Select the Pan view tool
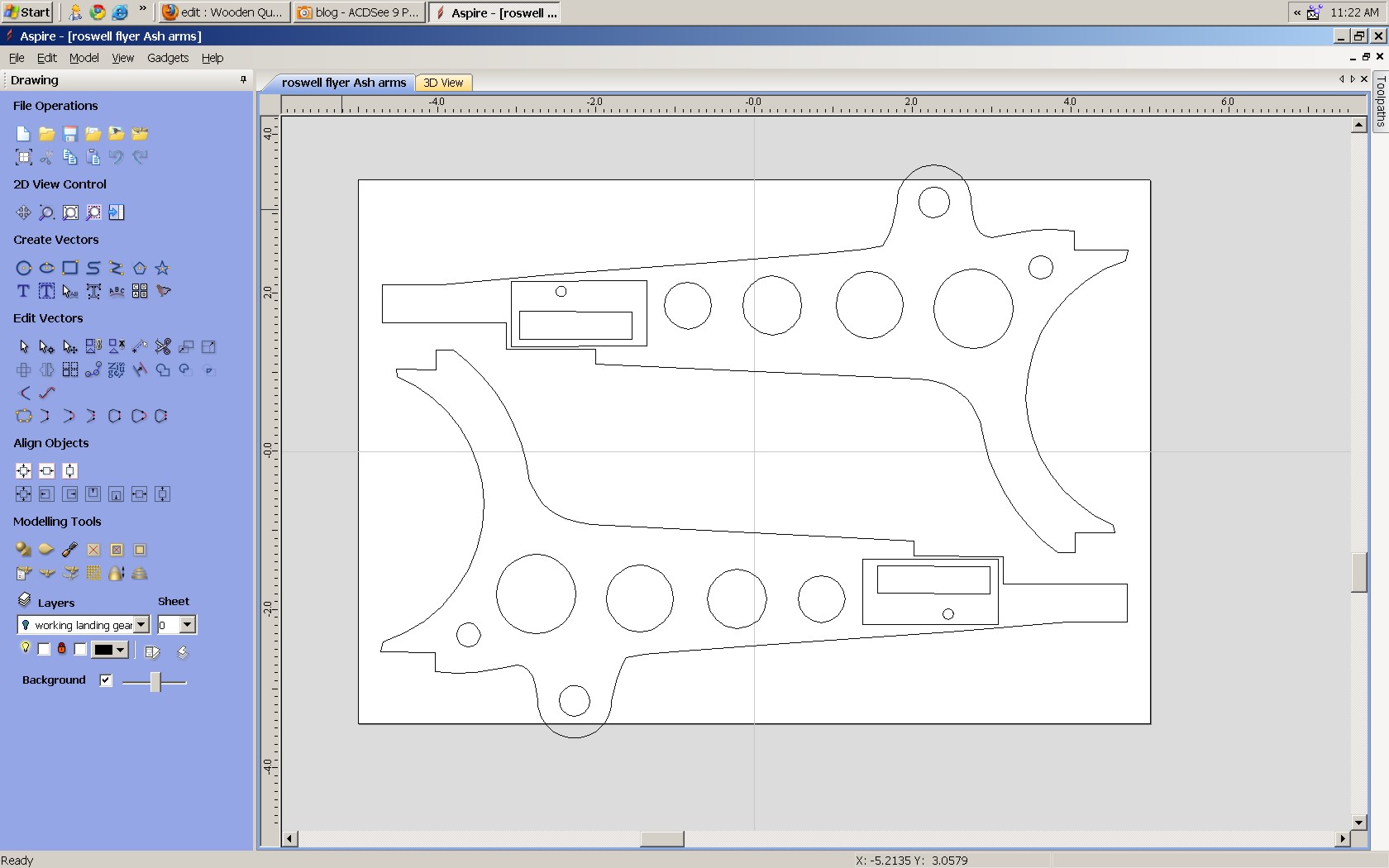Screen dimensions: 1389x868 tap(23, 212)
